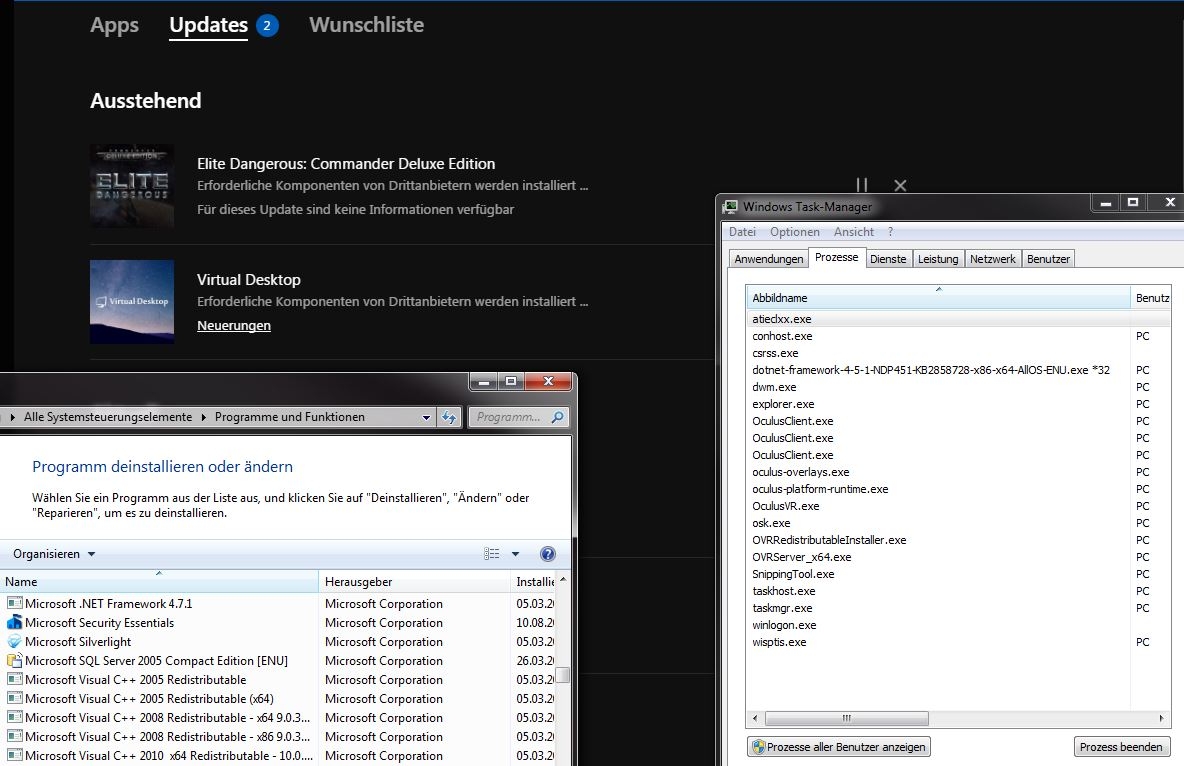Click Prozesse aller Benutzer anzeigen button
This screenshot has width=1184, height=766.
pyautogui.click(x=839, y=747)
